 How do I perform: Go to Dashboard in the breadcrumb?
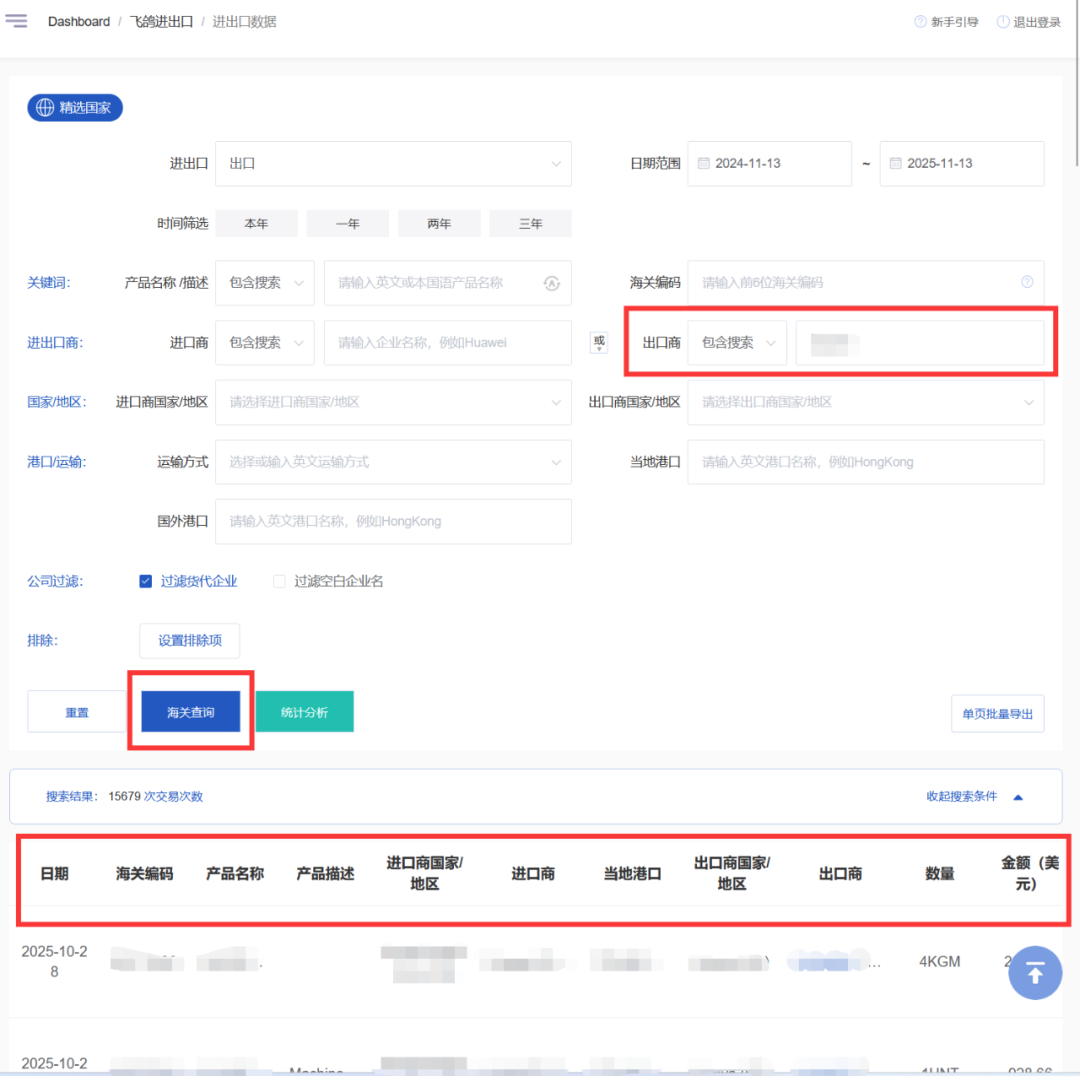point(79,22)
